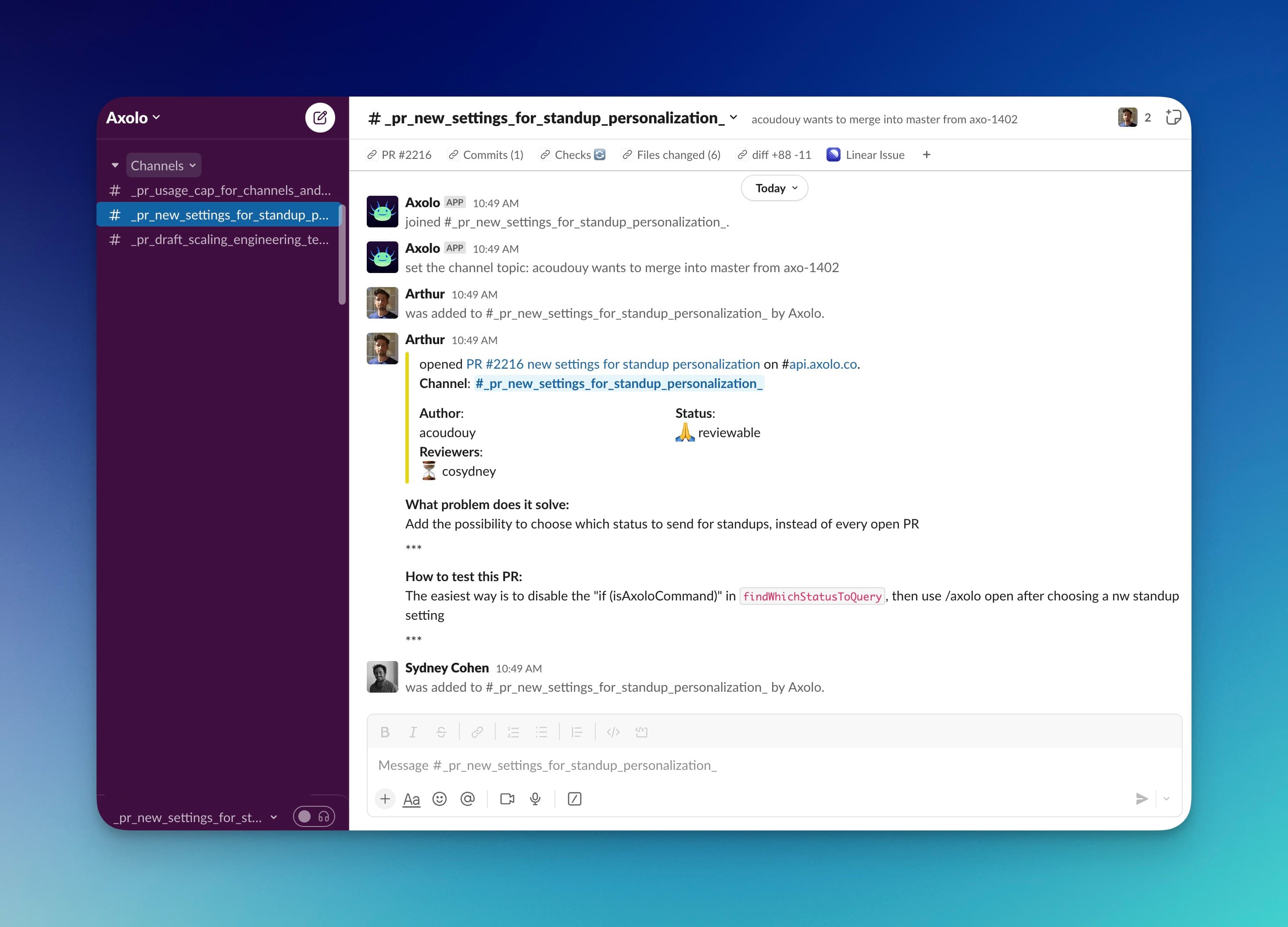
Task: Open the Channels section dropdown
Action: click(x=164, y=165)
